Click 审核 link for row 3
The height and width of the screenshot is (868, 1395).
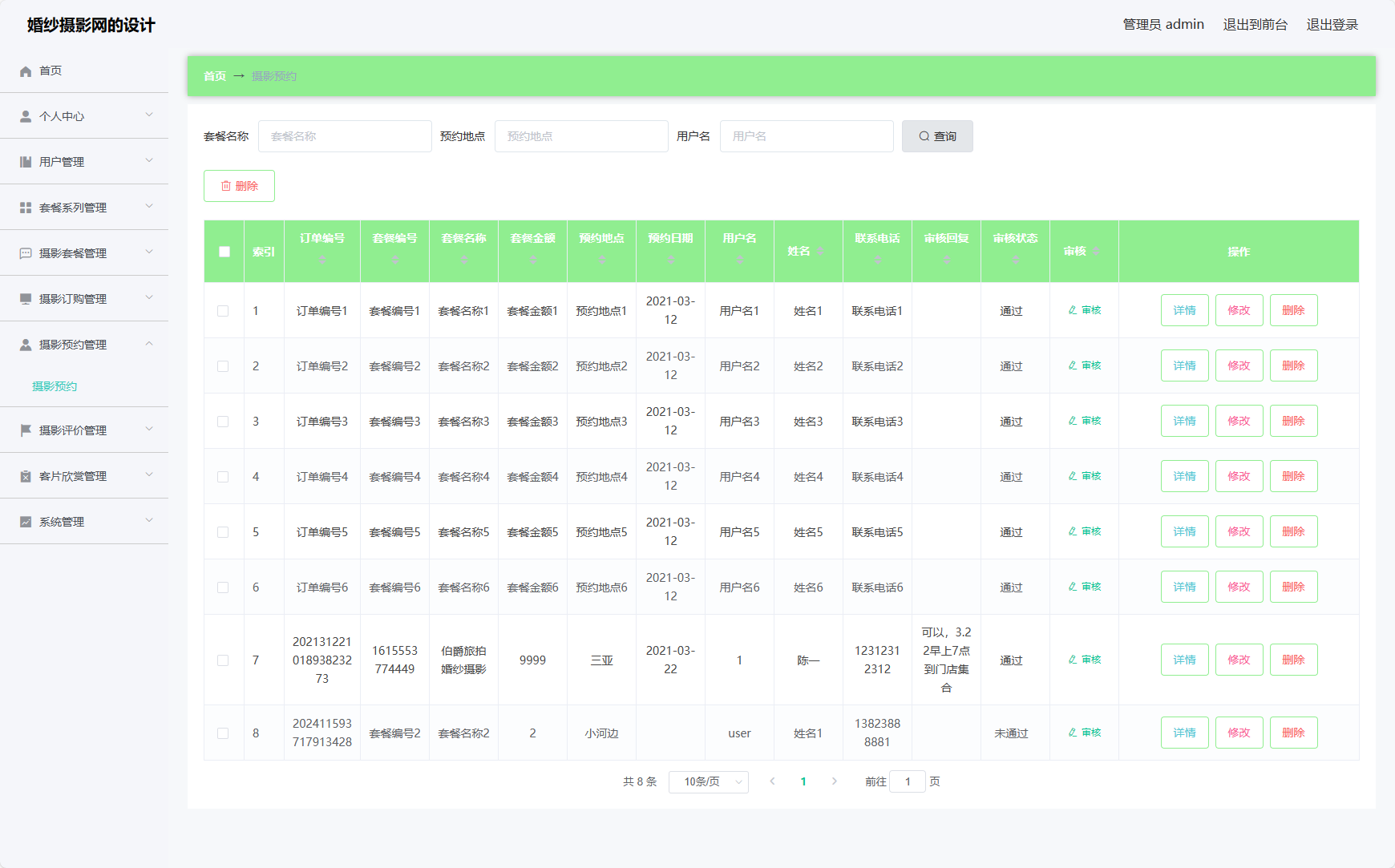[1085, 421]
